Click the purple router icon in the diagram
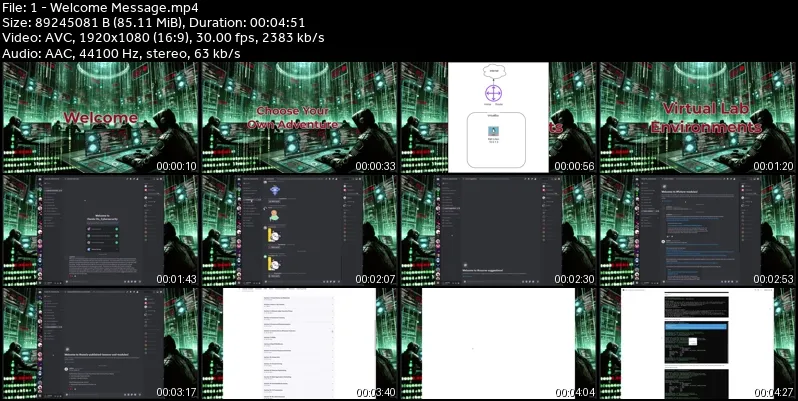This screenshot has width=798, height=401. click(493, 93)
